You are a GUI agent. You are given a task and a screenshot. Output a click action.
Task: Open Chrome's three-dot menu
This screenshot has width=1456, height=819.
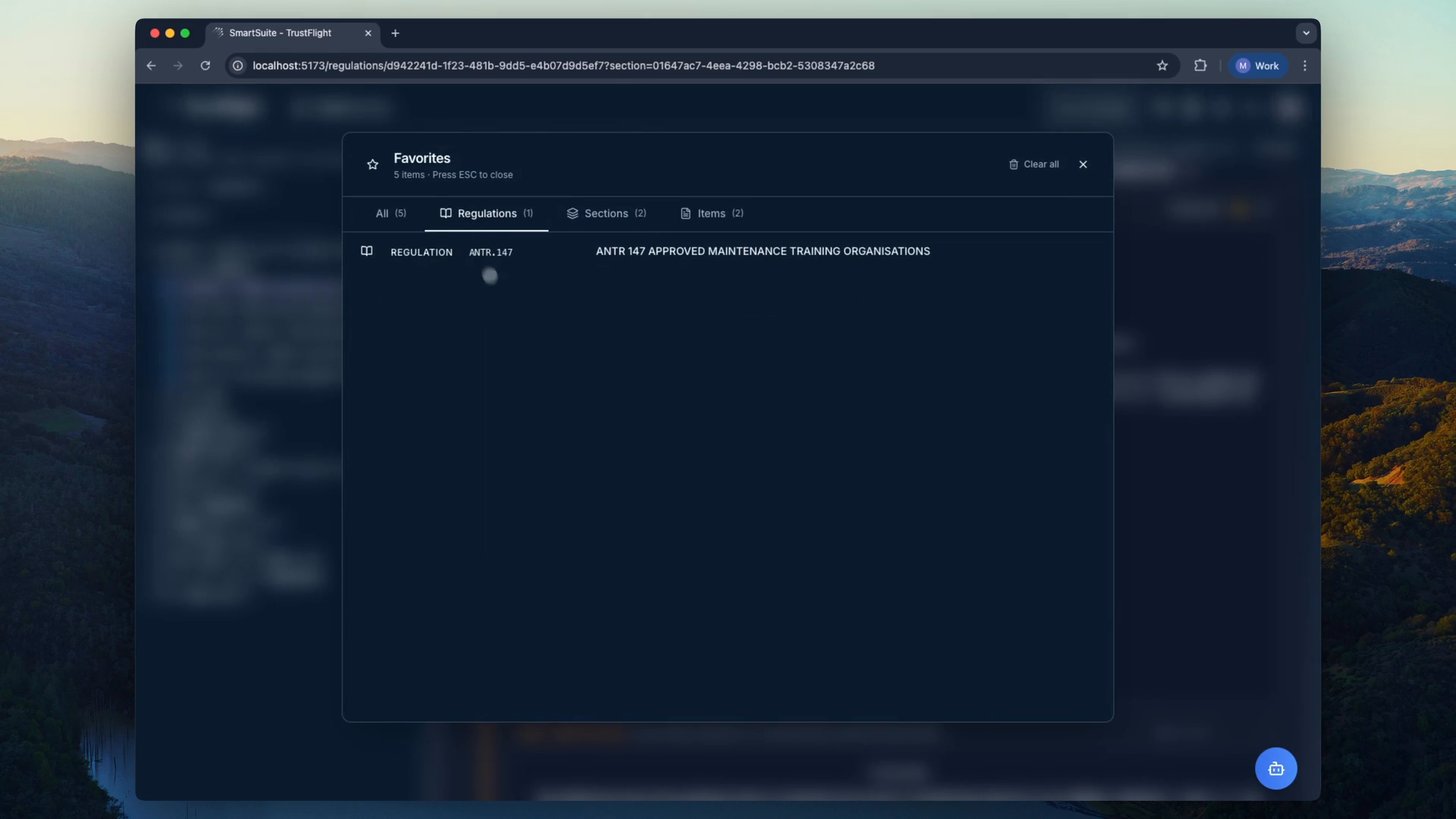click(1304, 66)
